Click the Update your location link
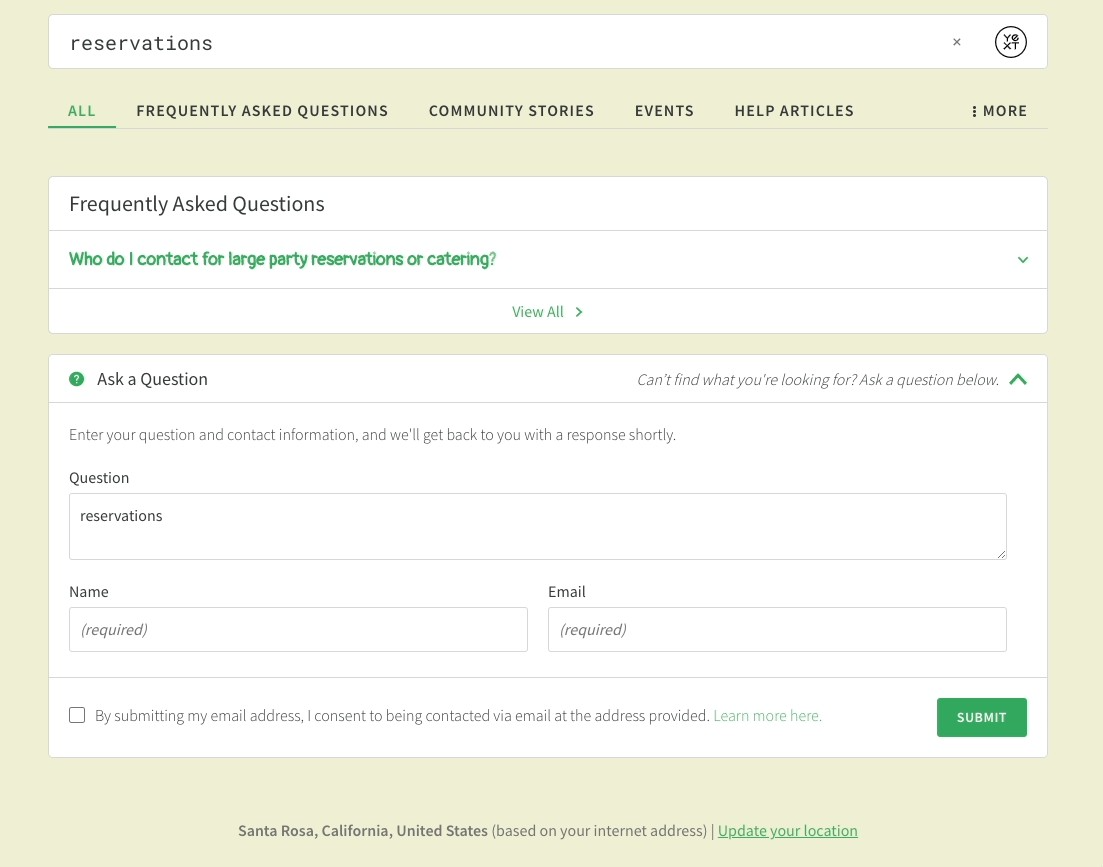The width and height of the screenshot is (1103, 867). (x=788, y=830)
